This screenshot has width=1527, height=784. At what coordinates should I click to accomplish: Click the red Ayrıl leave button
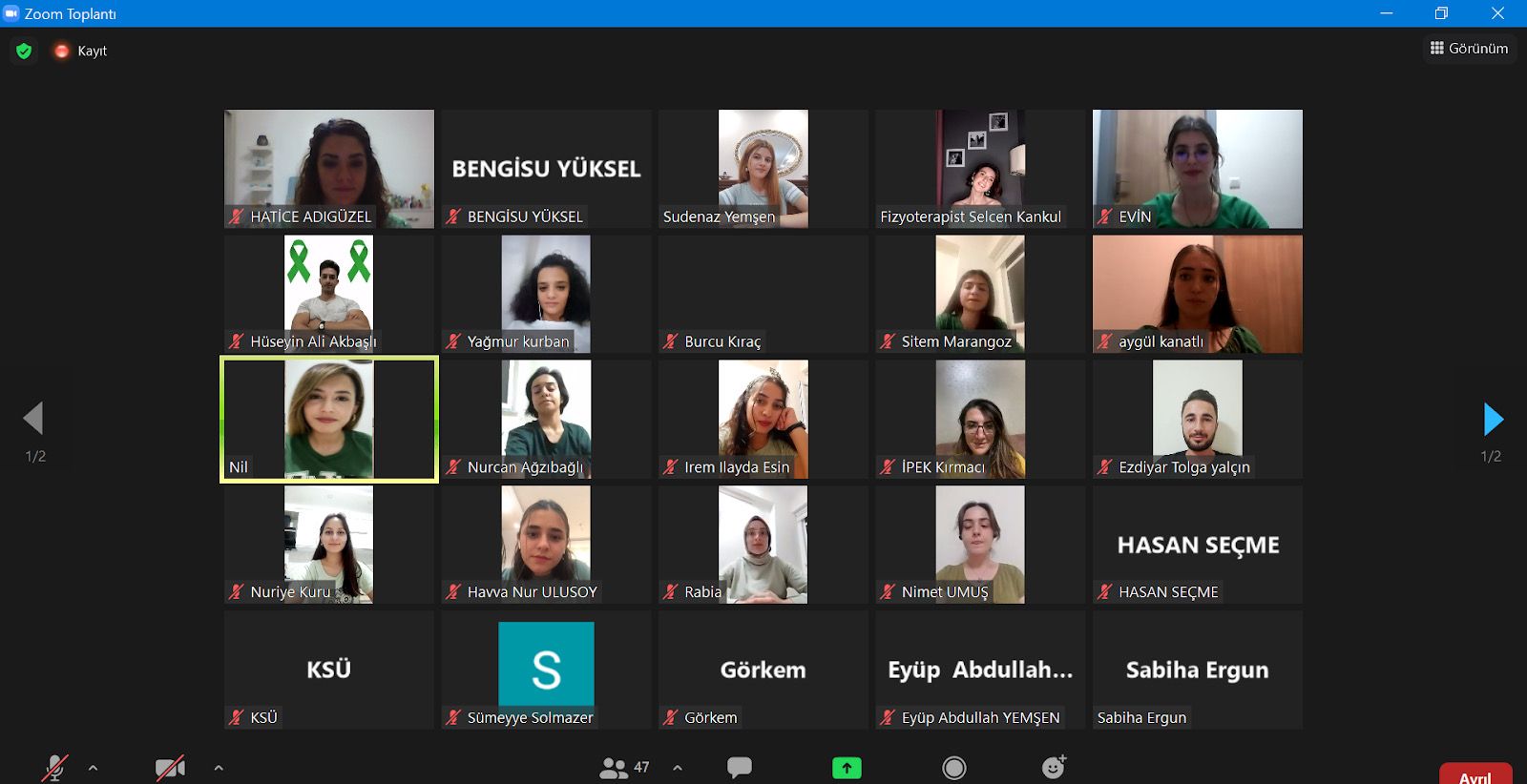(x=1475, y=774)
